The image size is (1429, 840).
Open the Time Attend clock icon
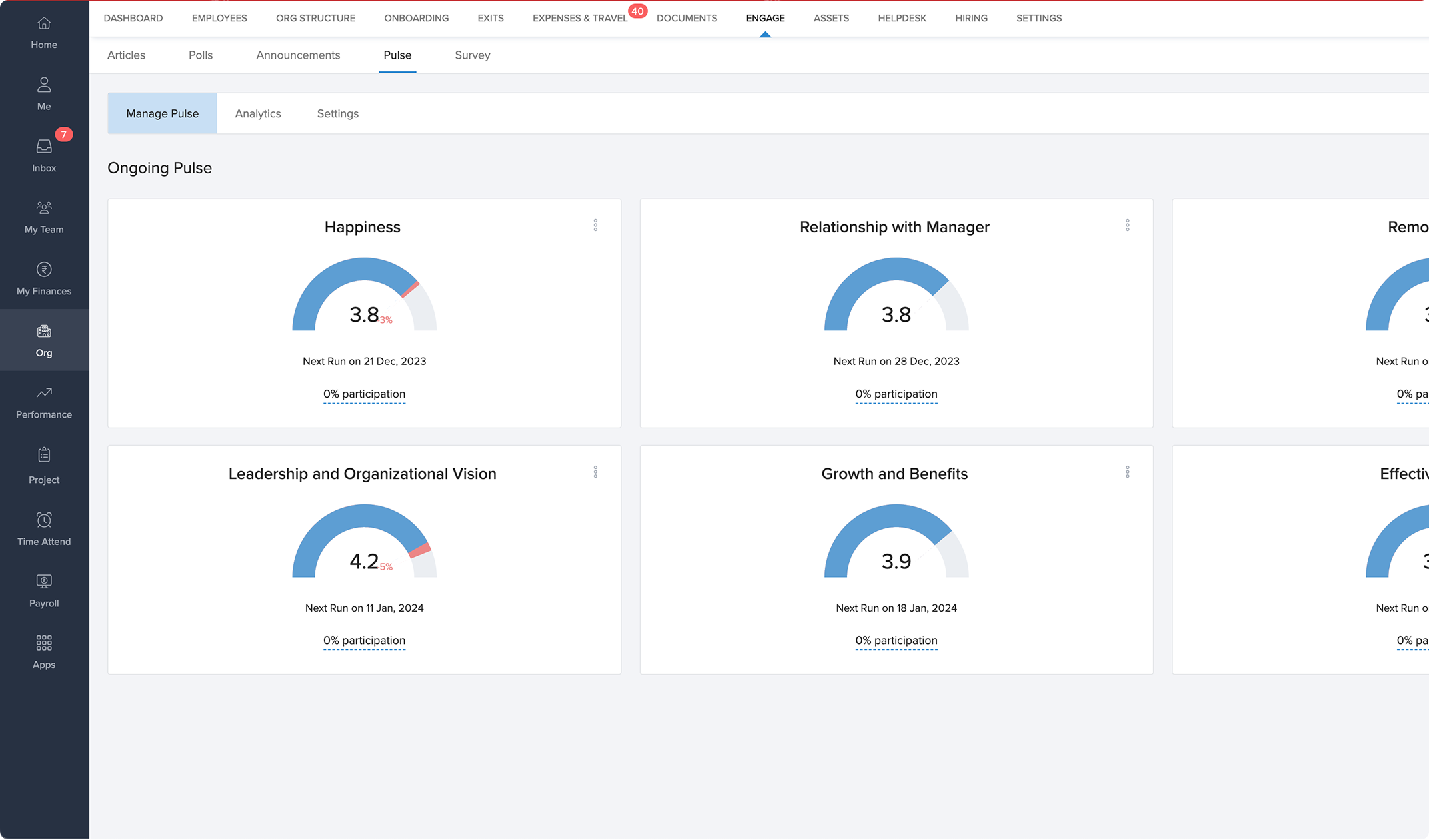click(x=44, y=520)
